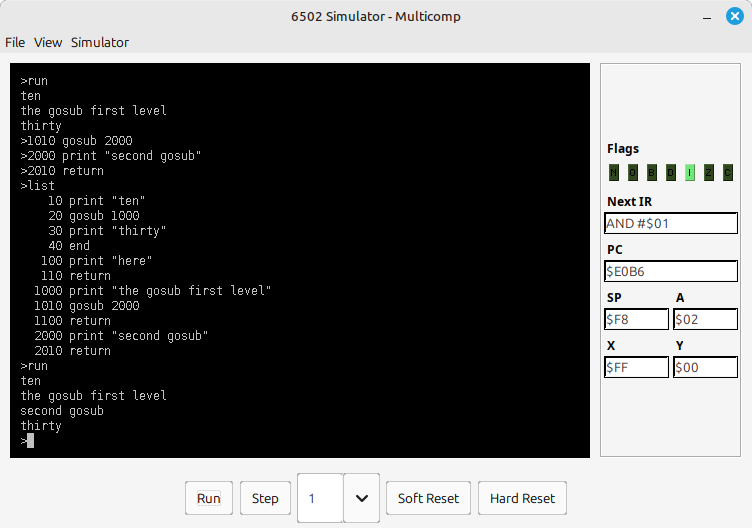Click the PC register field showing $E0B6
This screenshot has height=528, width=752.
671,271
